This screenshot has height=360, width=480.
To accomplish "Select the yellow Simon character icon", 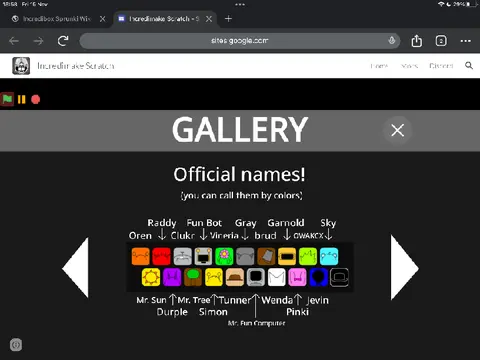I will [214, 277].
